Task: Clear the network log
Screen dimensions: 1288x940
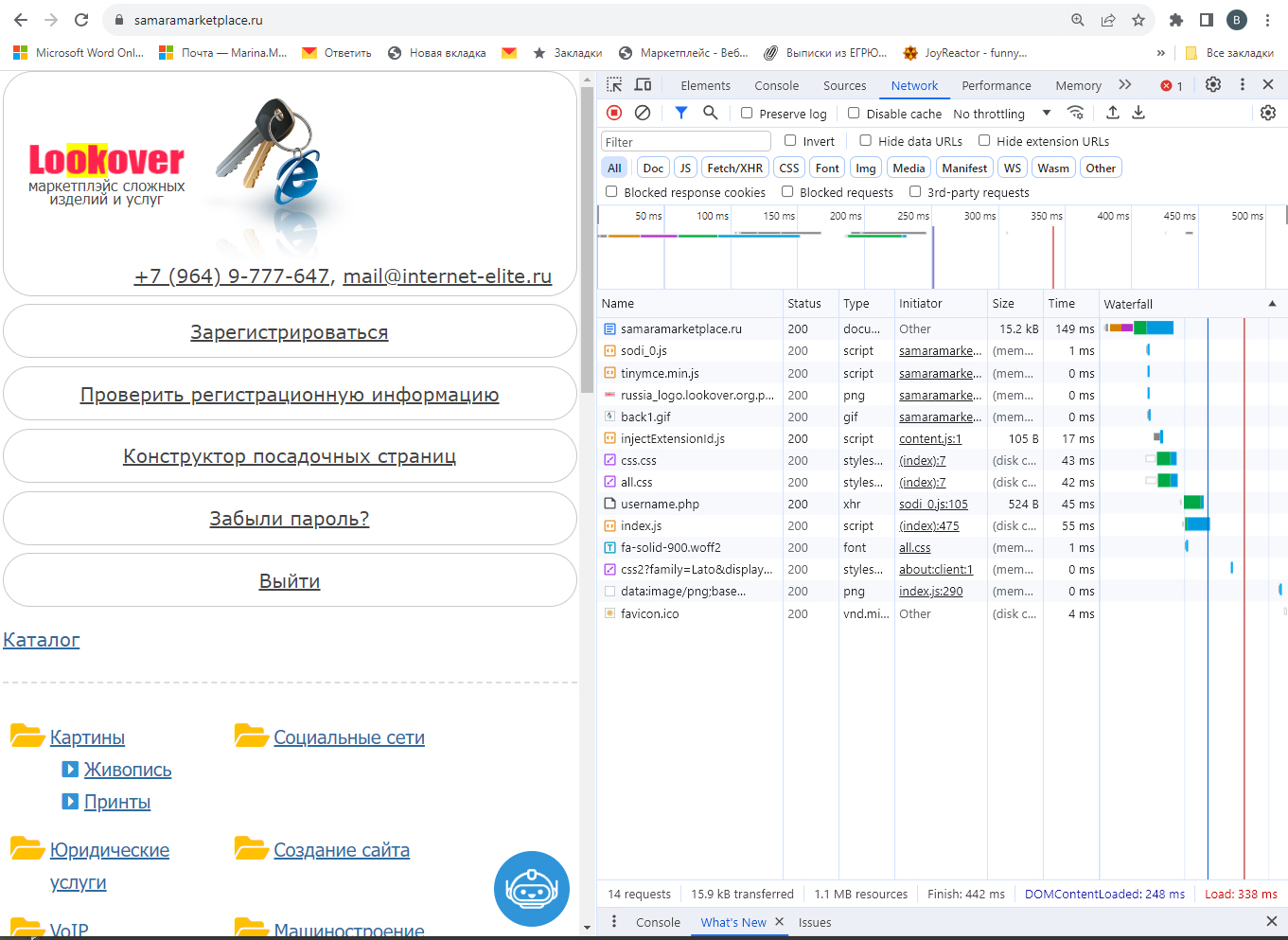Action: (x=643, y=113)
